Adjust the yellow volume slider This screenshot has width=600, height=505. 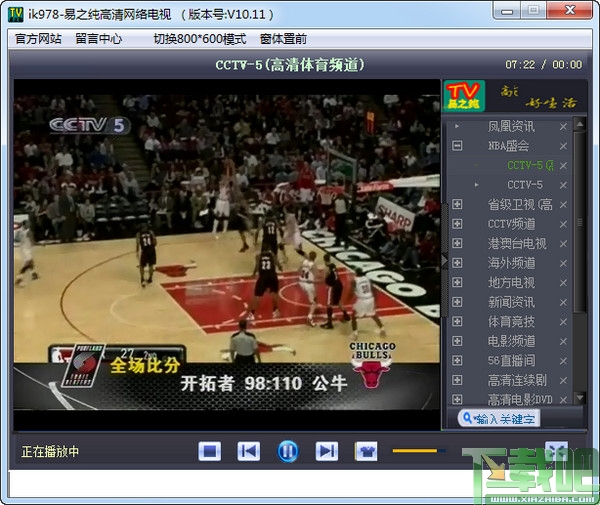[x=419, y=451]
